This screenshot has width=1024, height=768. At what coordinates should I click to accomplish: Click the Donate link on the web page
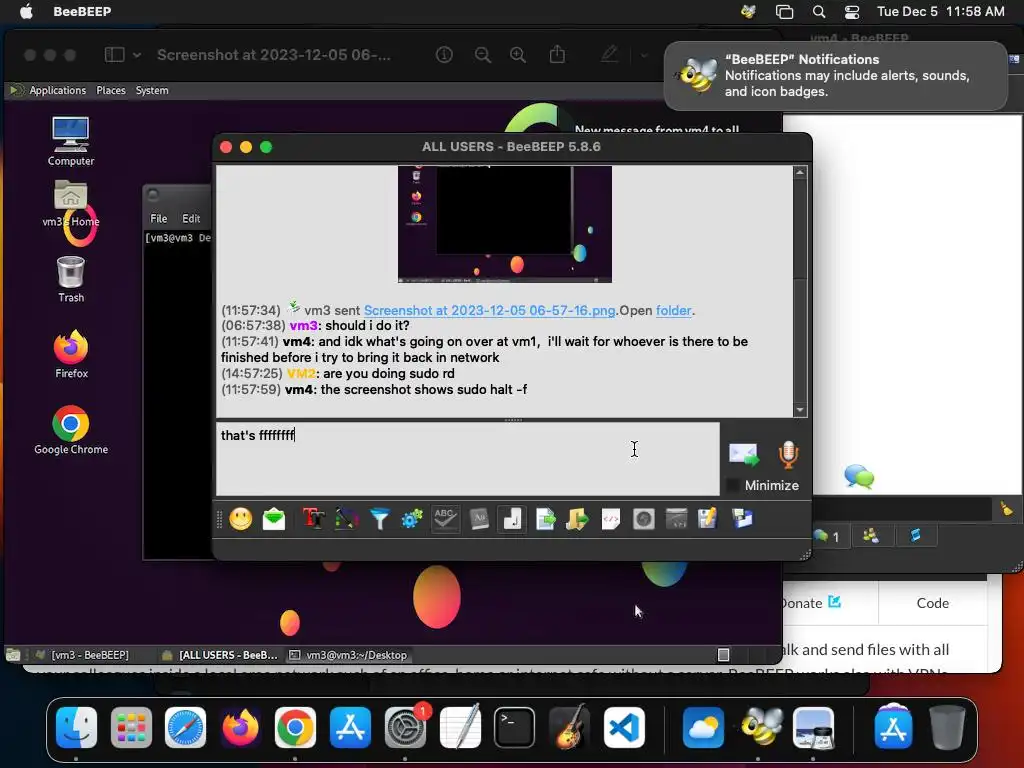coord(810,603)
